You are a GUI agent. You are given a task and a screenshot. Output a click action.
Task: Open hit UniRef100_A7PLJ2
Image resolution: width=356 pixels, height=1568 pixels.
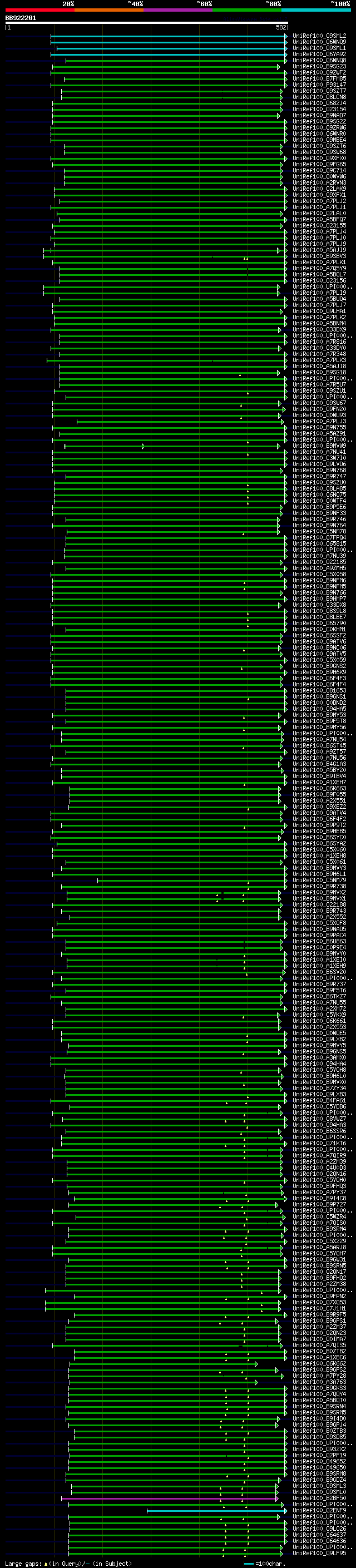click(319, 201)
